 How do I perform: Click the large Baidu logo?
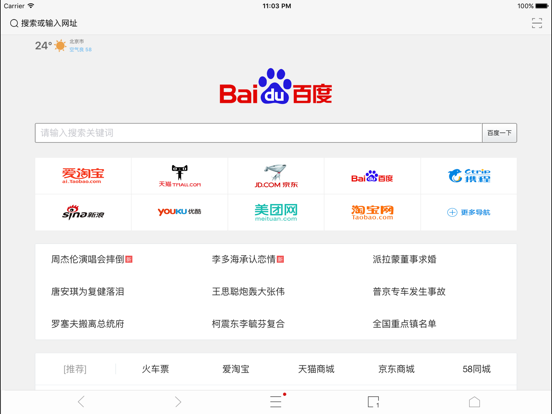coord(276,86)
